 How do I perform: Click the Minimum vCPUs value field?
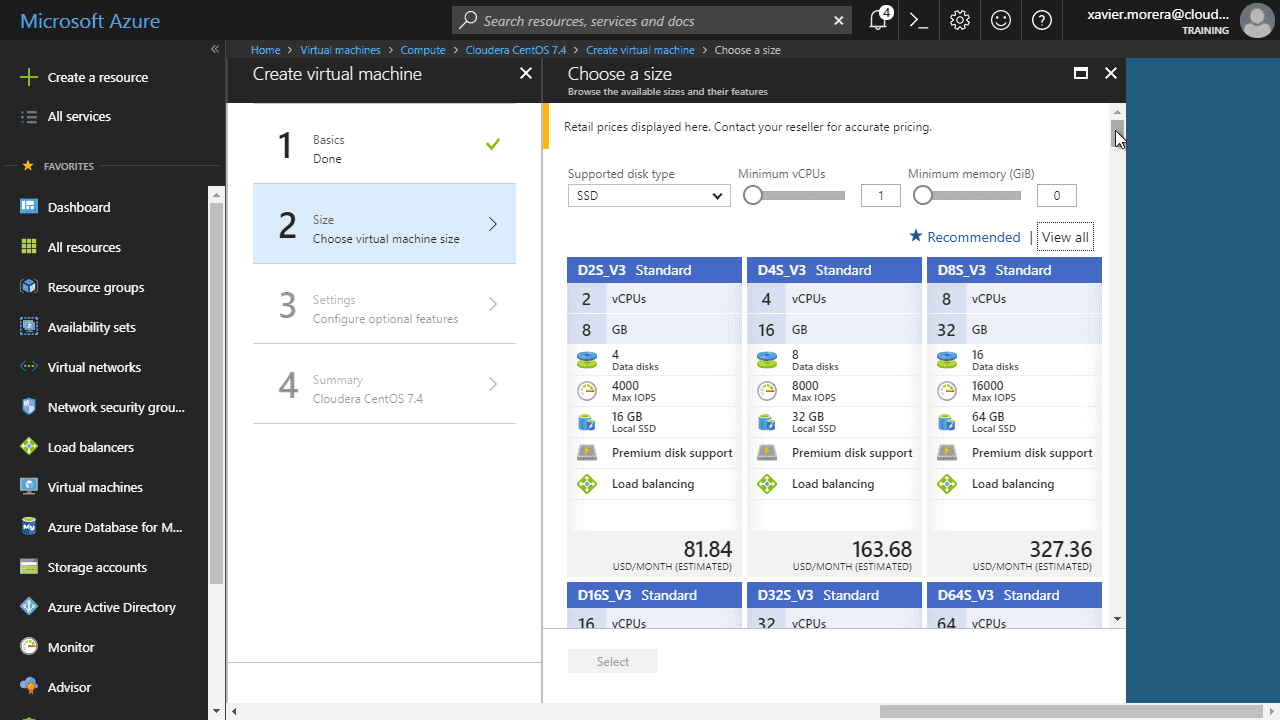[x=881, y=196]
